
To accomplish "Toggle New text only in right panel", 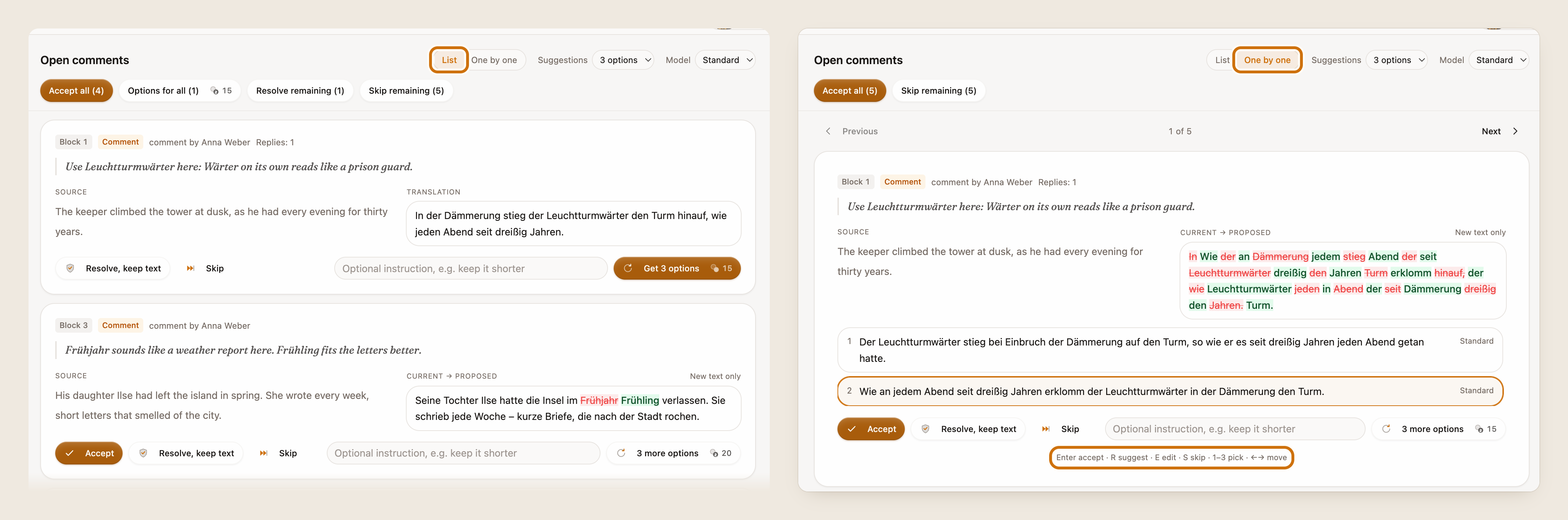I will click(x=1480, y=232).
